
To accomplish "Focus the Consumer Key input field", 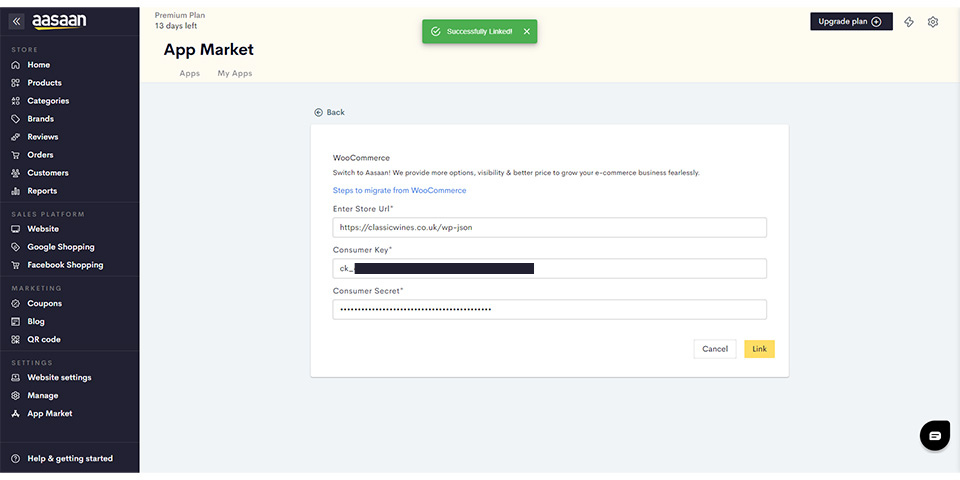I will coord(549,268).
